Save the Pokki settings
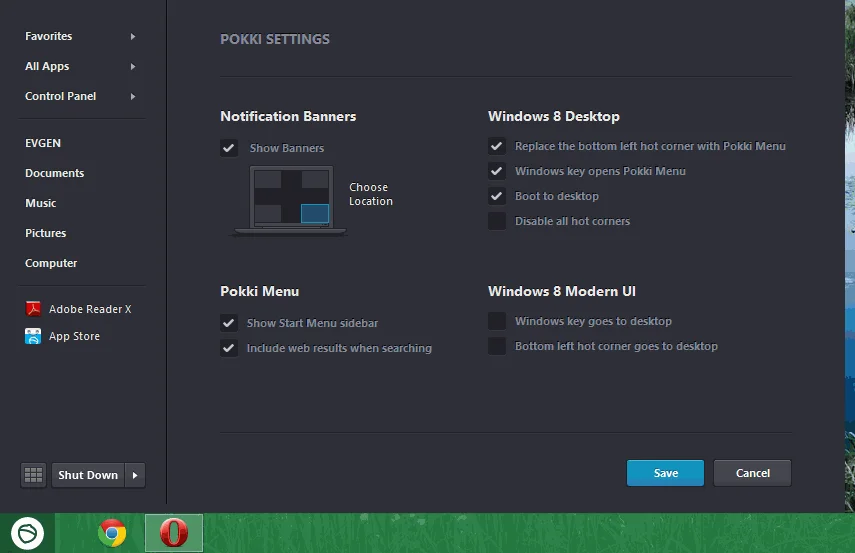 [665, 473]
